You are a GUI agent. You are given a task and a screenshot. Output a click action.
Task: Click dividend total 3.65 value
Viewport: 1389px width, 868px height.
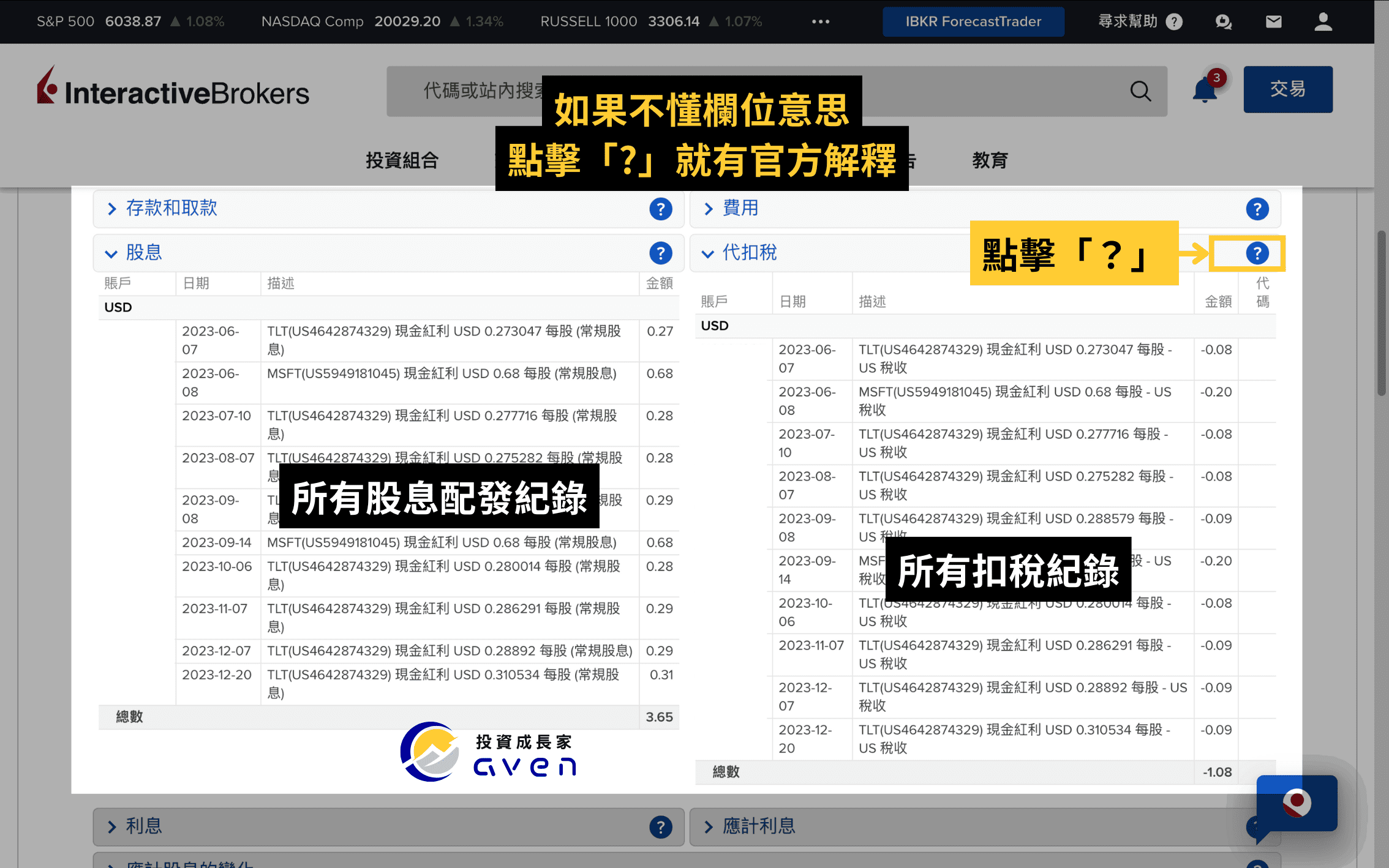(659, 717)
